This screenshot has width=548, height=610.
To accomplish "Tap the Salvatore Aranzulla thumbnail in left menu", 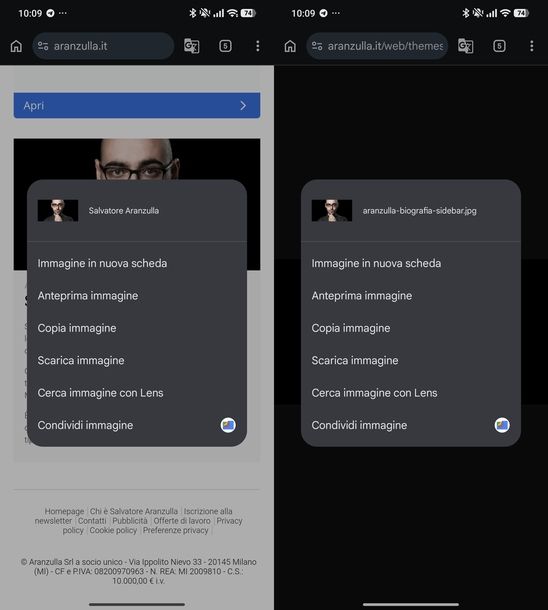I will point(58,210).
